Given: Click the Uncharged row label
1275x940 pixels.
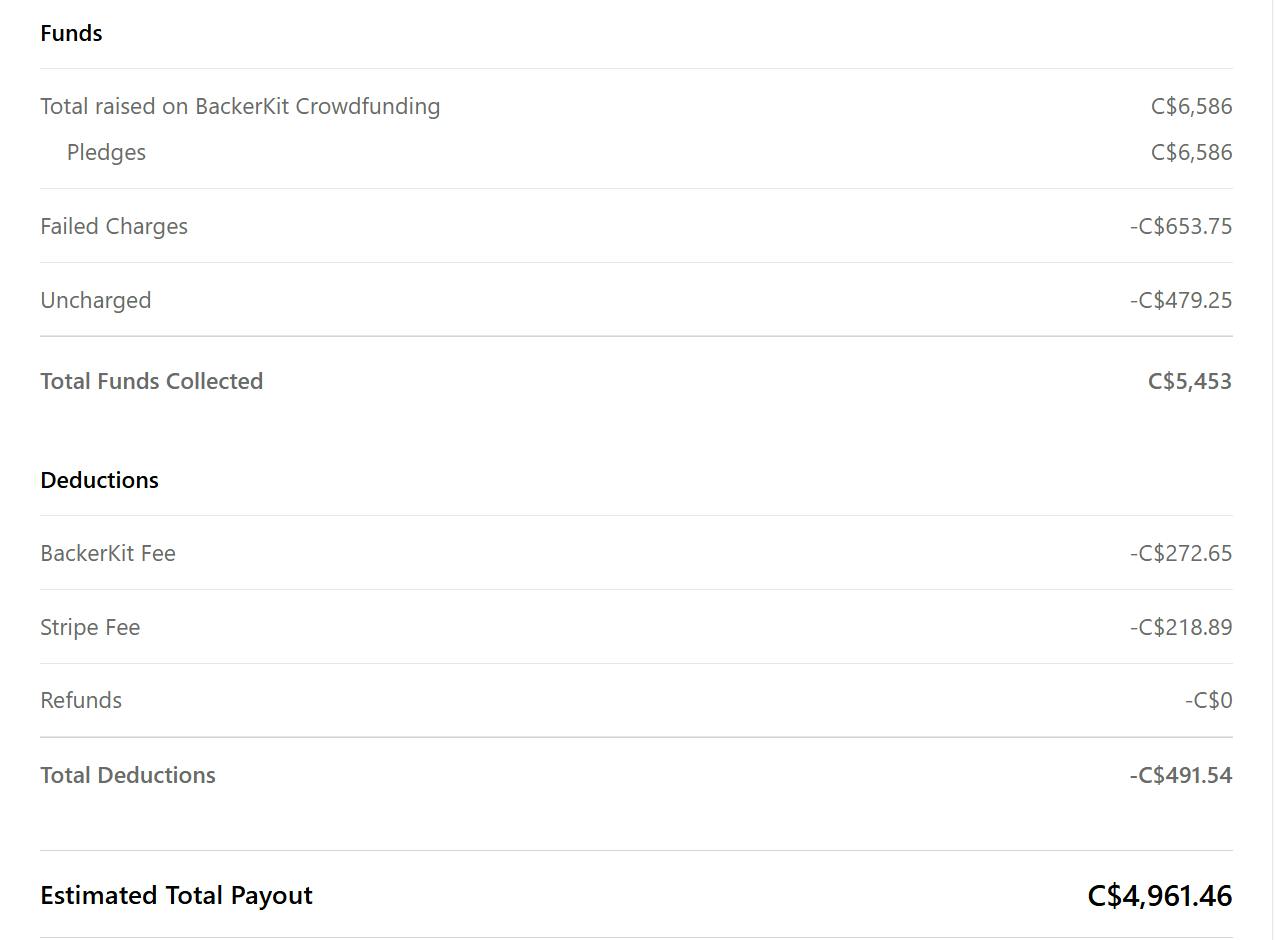Looking at the screenshot, I should pyautogui.click(x=96, y=300).
